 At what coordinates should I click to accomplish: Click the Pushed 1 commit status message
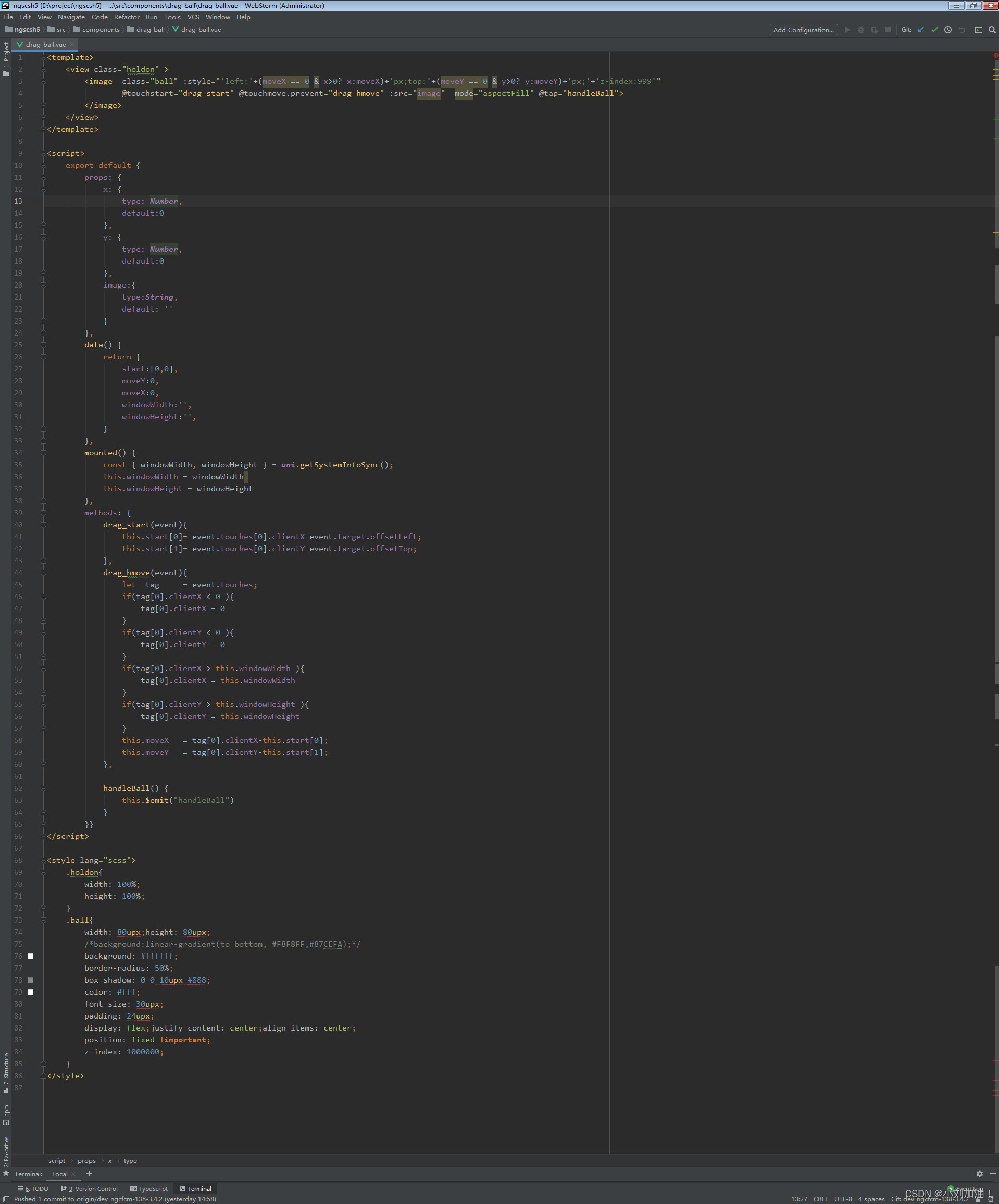point(115,1199)
